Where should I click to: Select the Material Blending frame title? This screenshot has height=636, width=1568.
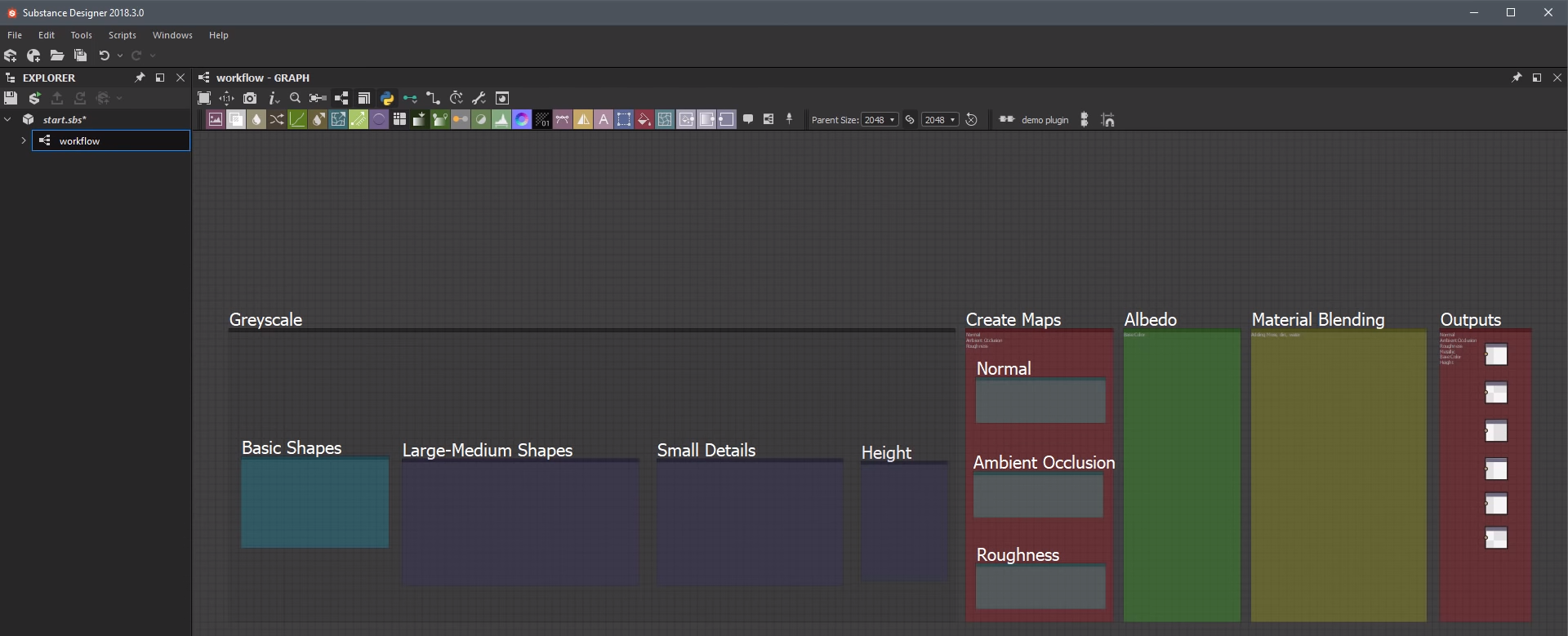(1317, 319)
